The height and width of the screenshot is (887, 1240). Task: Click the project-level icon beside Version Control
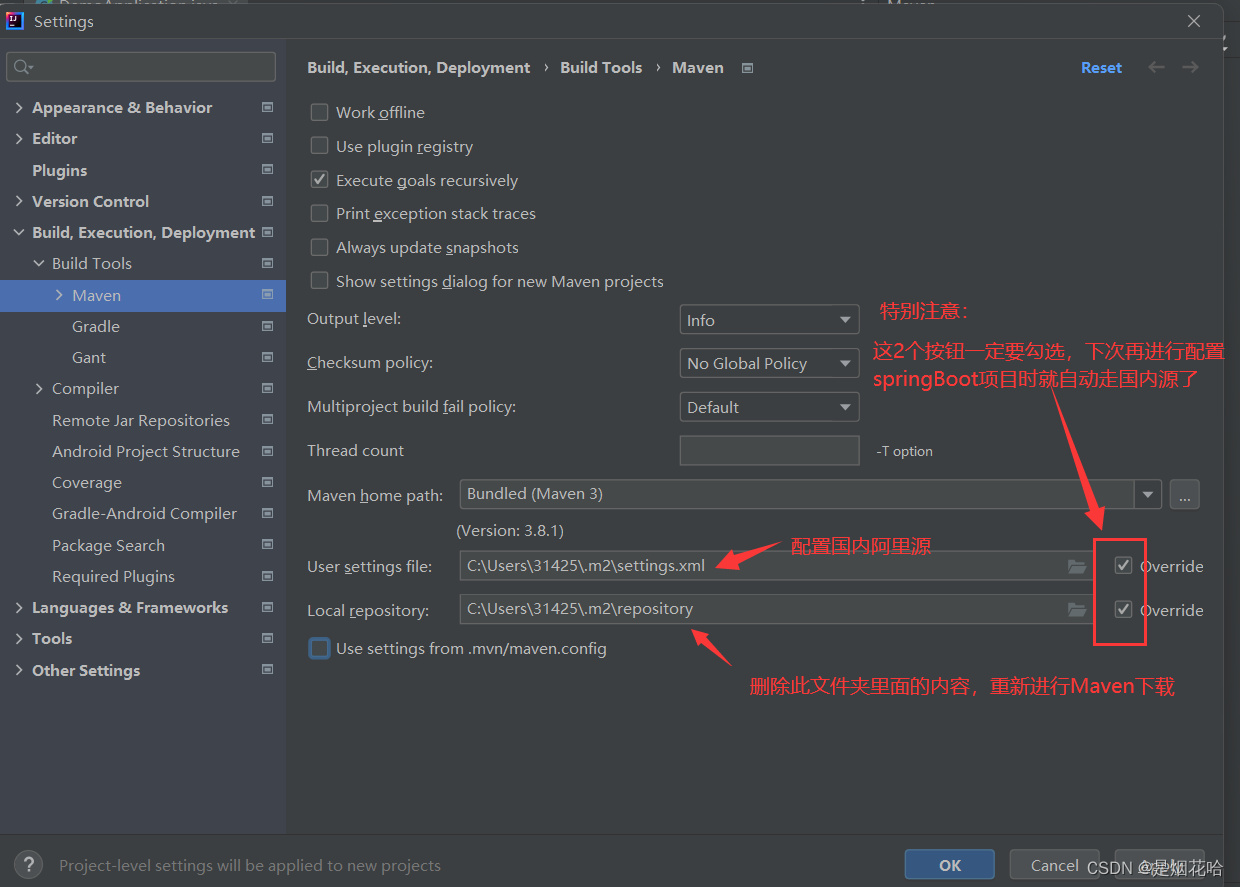coord(267,201)
